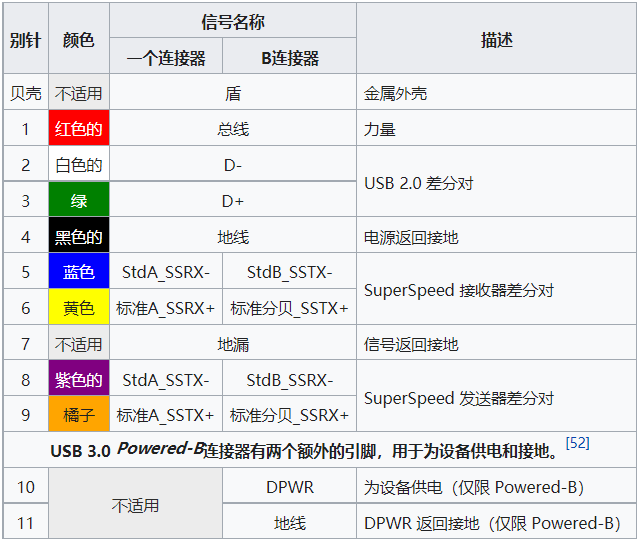Image resolution: width=639 pixels, height=540 pixels.
Task: Select the blue color cell labeled 蓝色
Action: click(78, 272)
